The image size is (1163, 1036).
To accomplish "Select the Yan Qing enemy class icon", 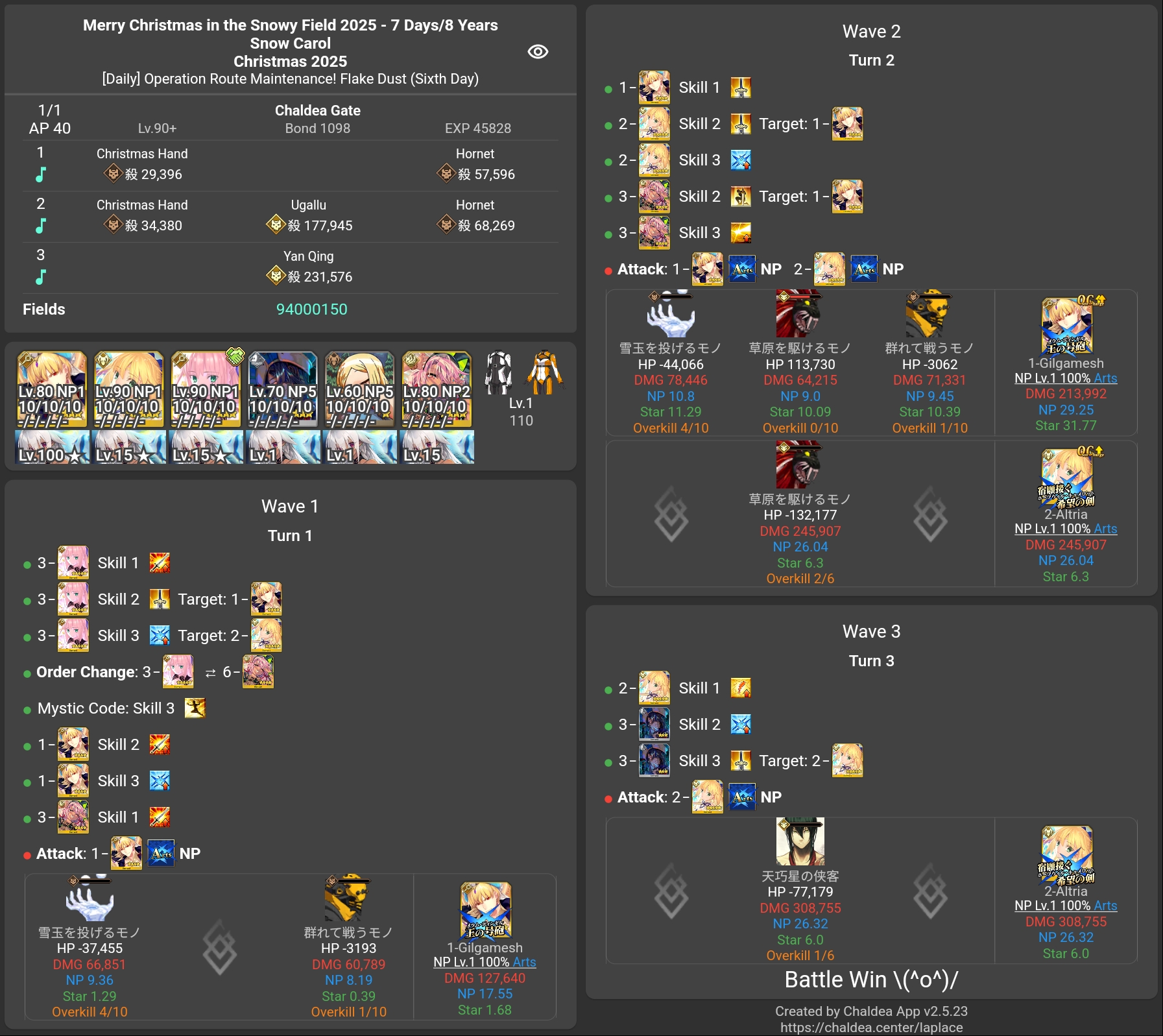I will pyautogui.click(x=276, y=276).
